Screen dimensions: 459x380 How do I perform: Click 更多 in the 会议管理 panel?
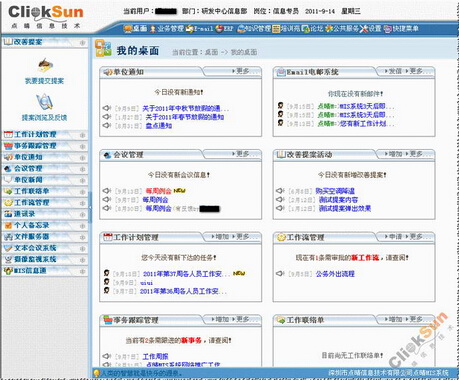pos(245,153)
